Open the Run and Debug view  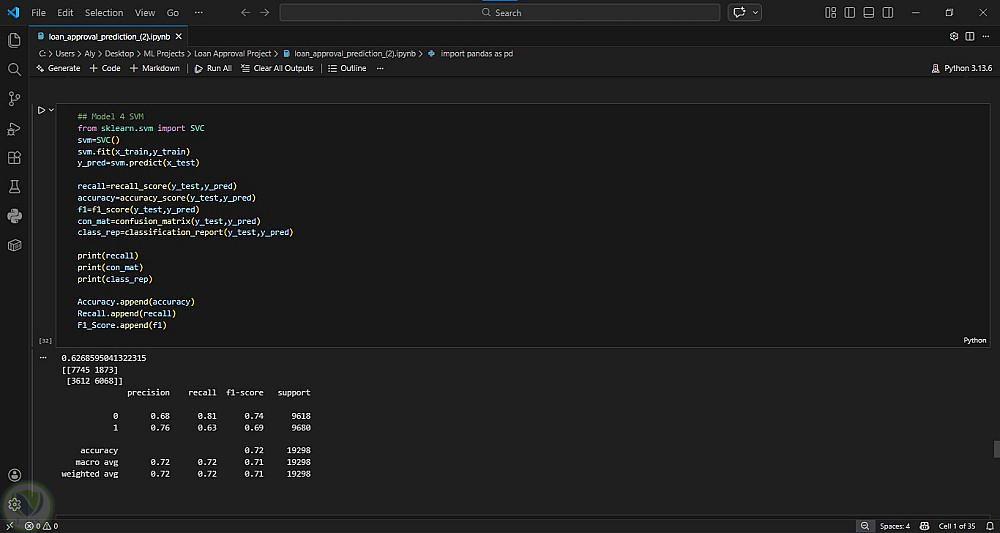[14, 128]
